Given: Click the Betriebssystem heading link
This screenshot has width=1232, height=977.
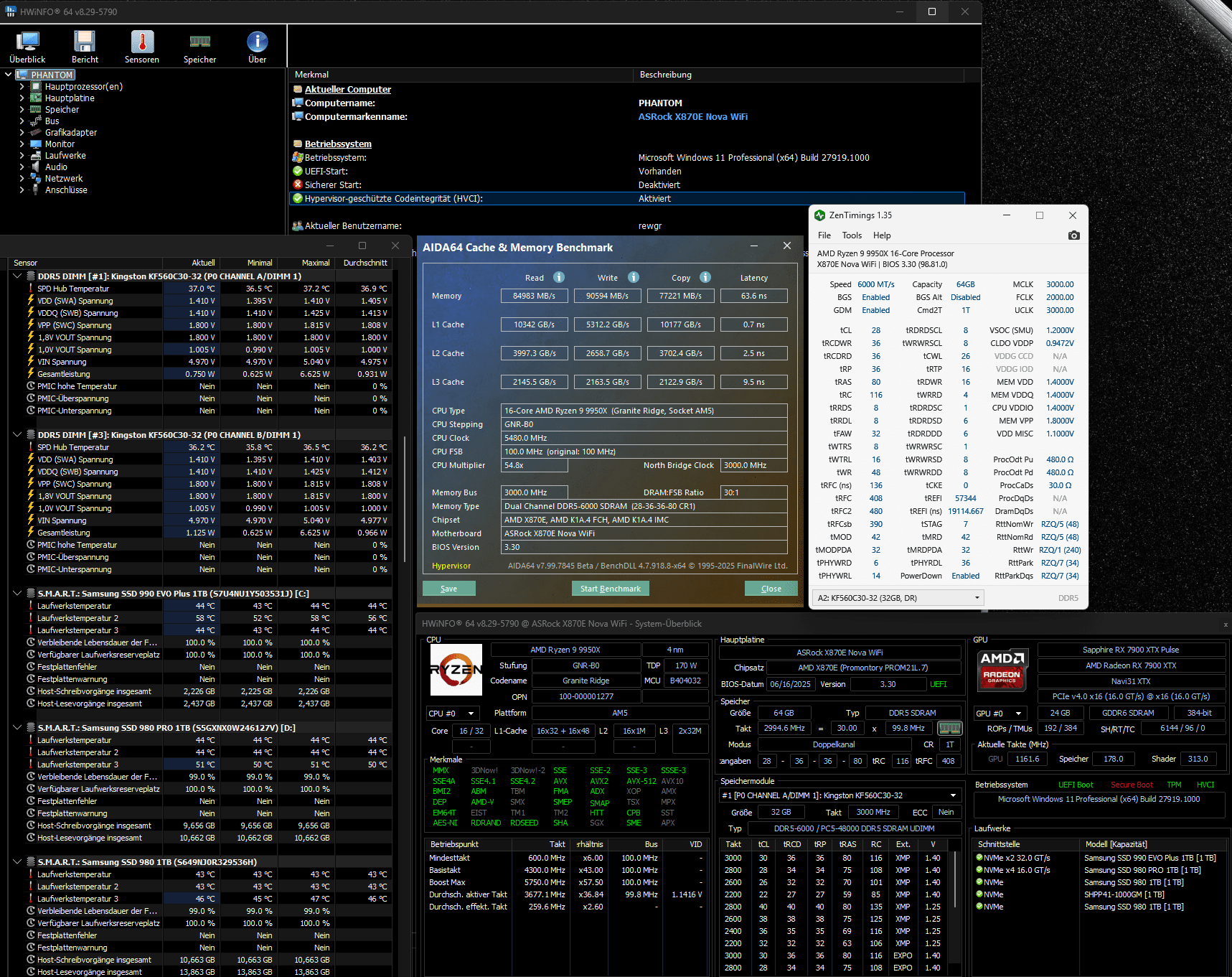Looking at the screenshot, I should 338,144.
